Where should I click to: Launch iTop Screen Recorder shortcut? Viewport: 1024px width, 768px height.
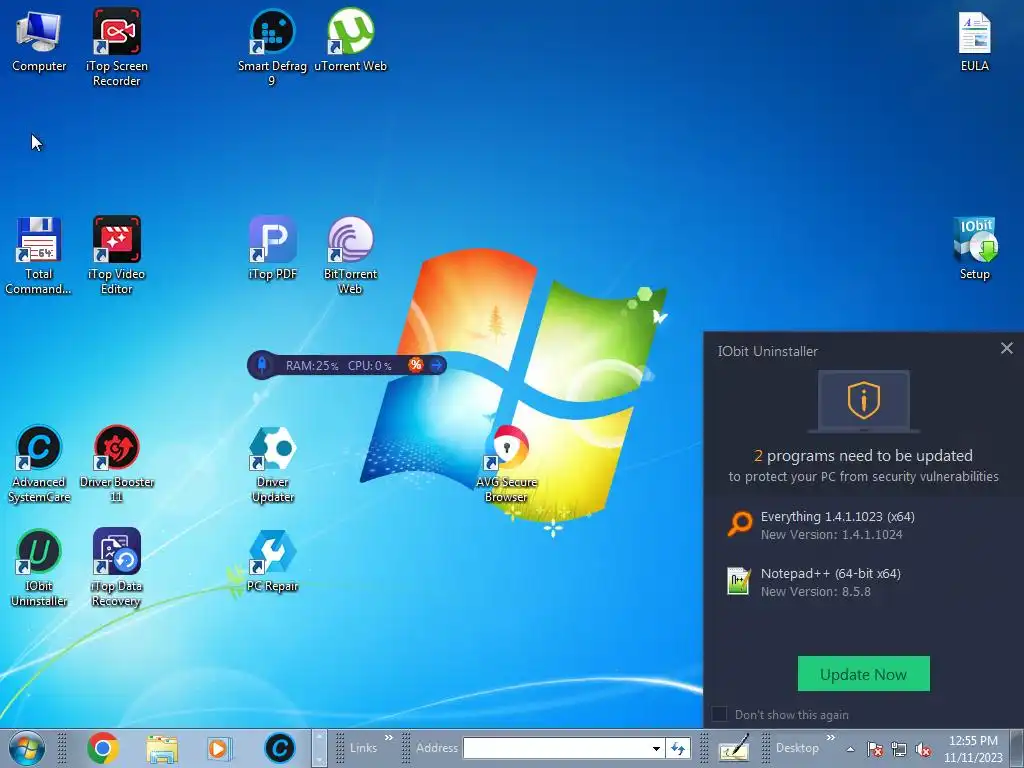click(116, 47)
